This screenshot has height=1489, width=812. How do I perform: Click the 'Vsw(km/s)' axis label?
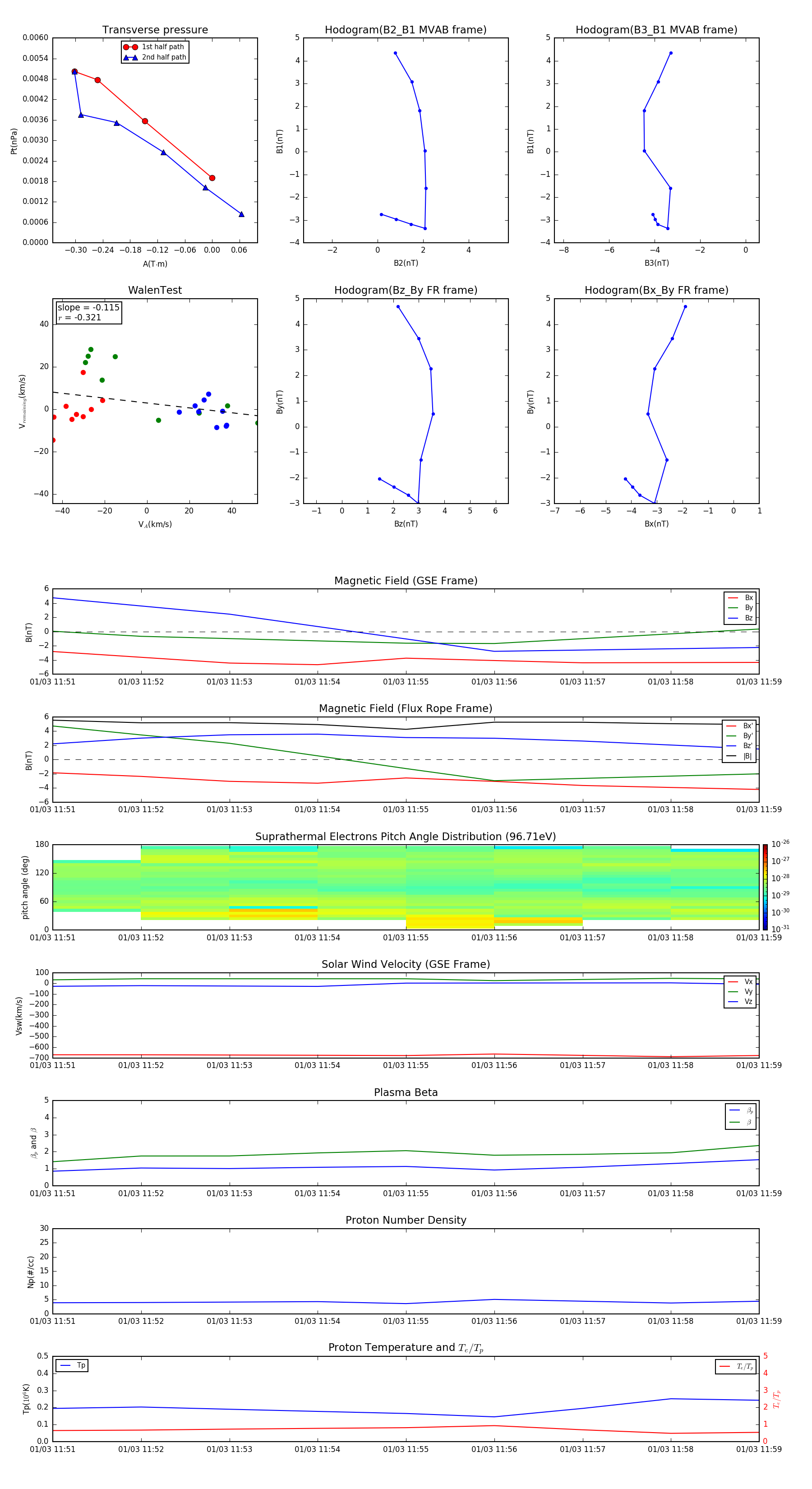[x=19, y=1016]
